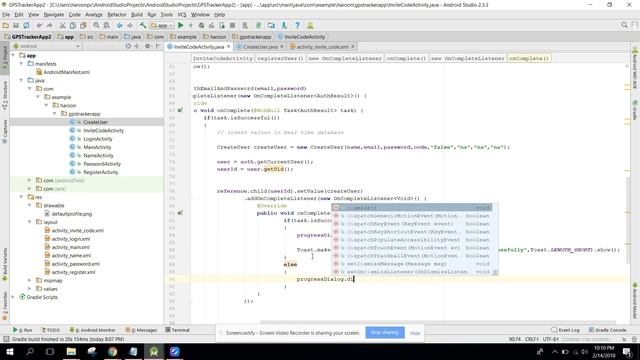Click the Paste toolbar icon
This screenshot has width=640, height=360.
(83, 25)
